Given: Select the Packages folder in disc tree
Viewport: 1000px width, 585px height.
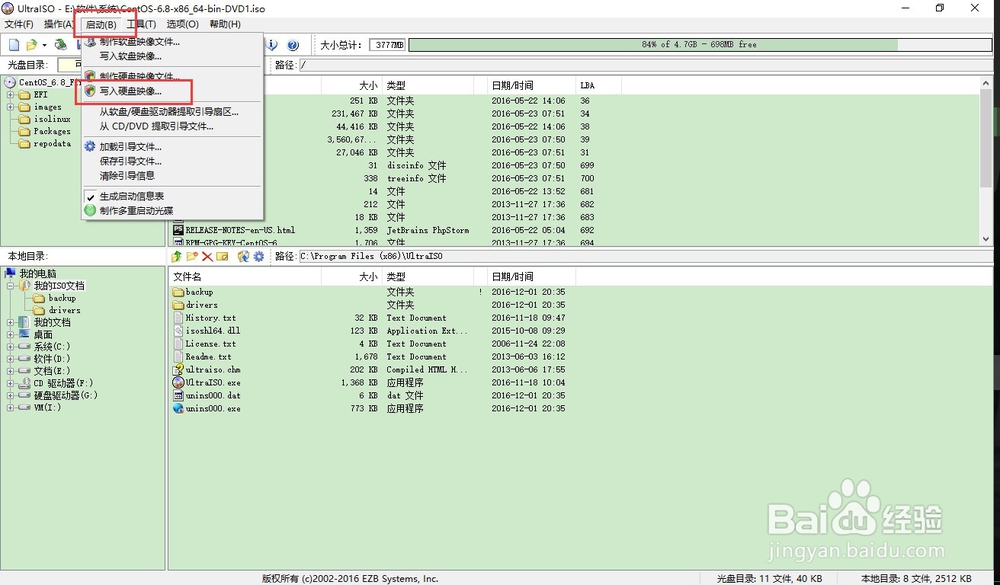Looking at the screenshot, I should pyautogui.click(x=52, y=131).
